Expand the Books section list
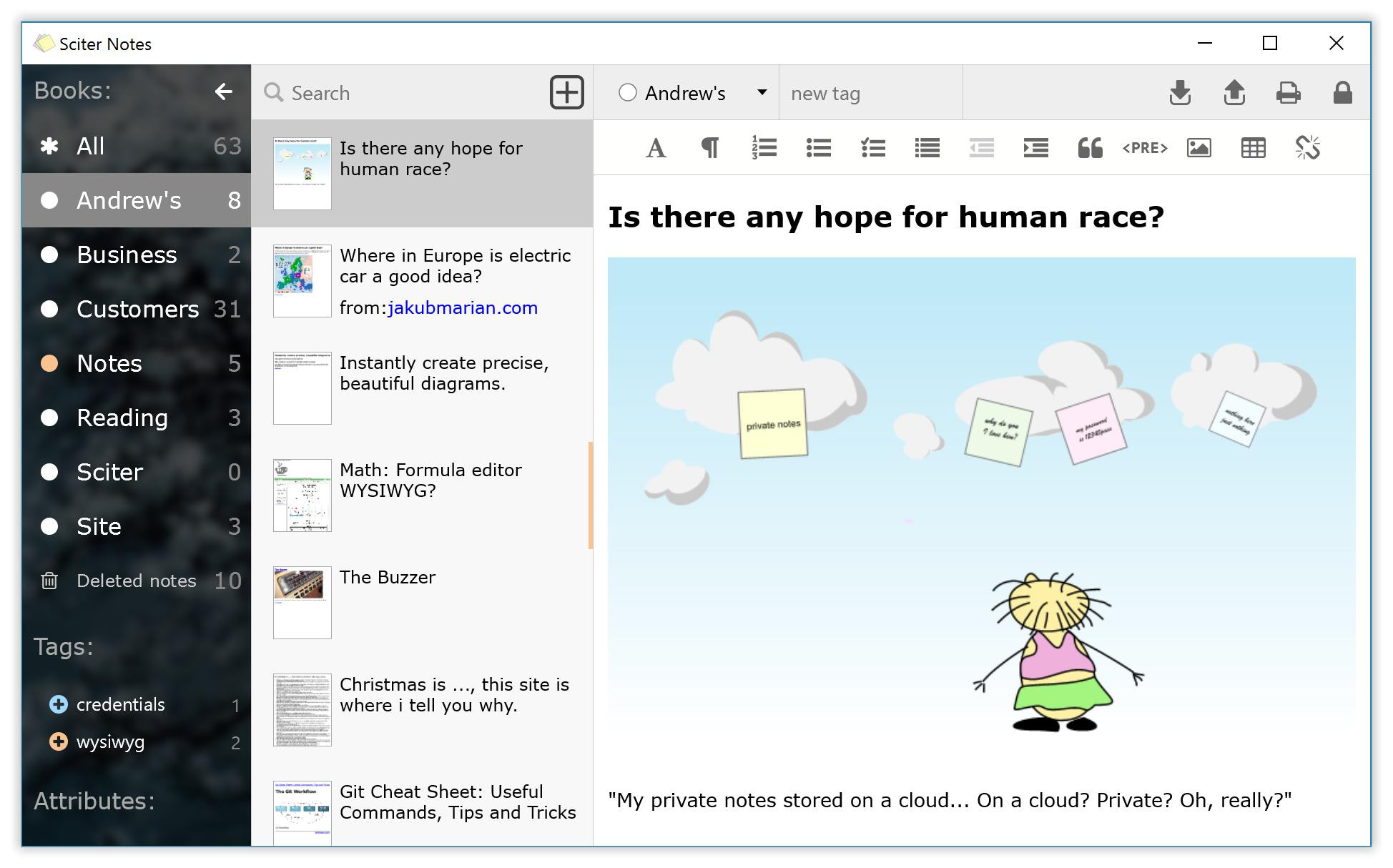 (x=223, y=91)
